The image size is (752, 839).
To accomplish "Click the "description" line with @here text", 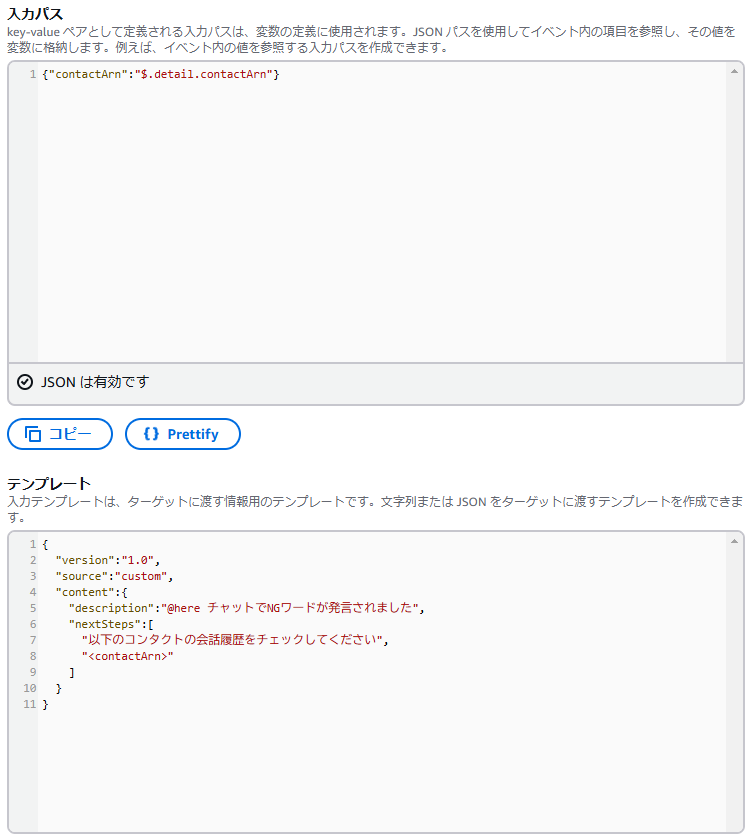I will 246,608.
